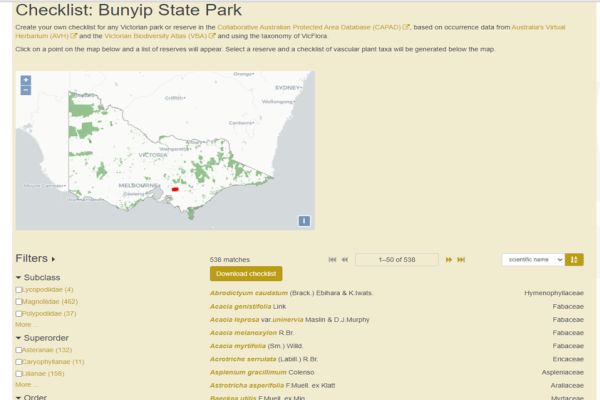Open Acacia myrtifolia taxon page
Image resolution: width=600 pixels, height=400 pixels.
point(238,346)
